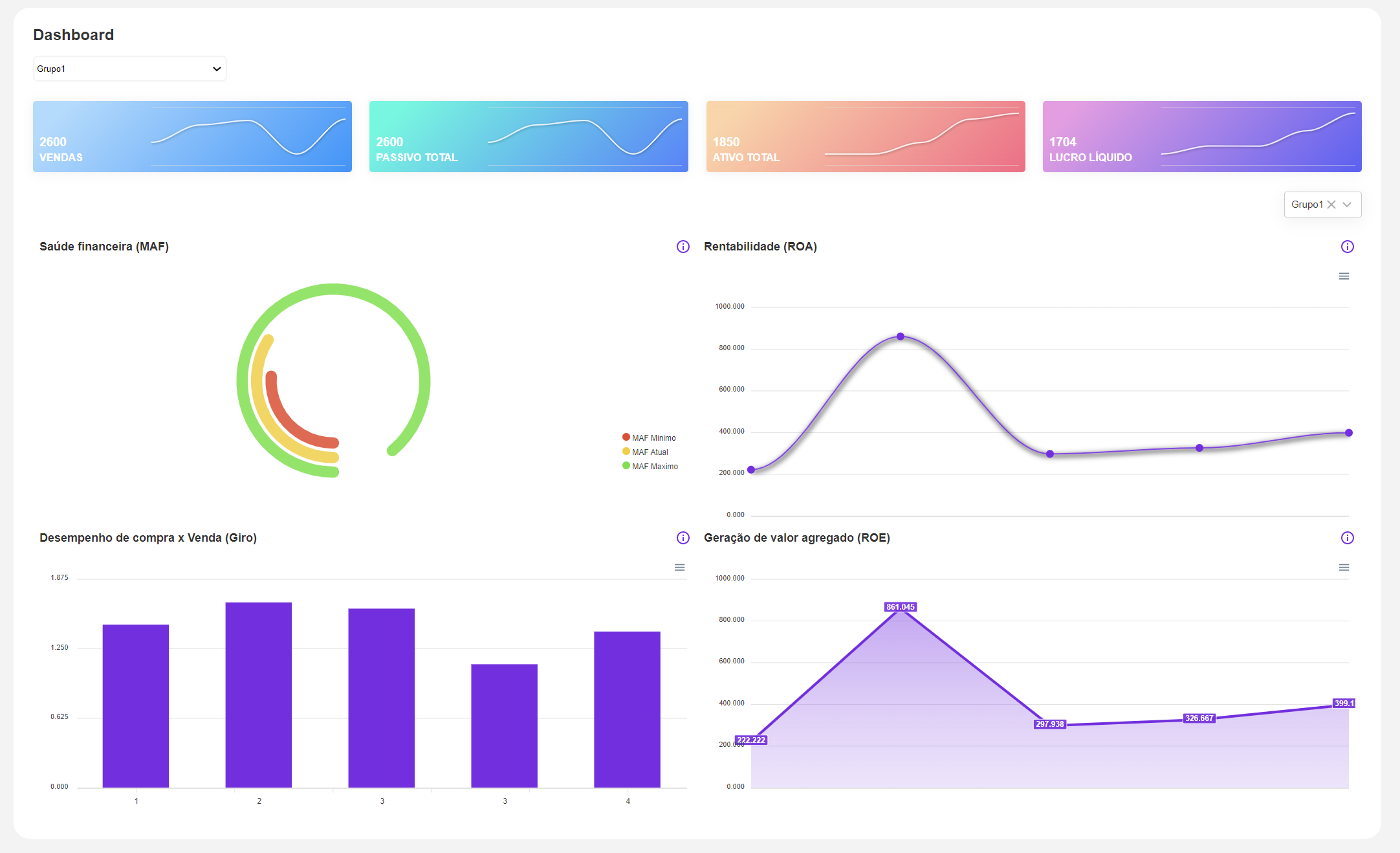The height and width of the screenshot is (853, 1400).
Task: Click the 222.222 data label in ROE chart
Action: pos(751,740)
